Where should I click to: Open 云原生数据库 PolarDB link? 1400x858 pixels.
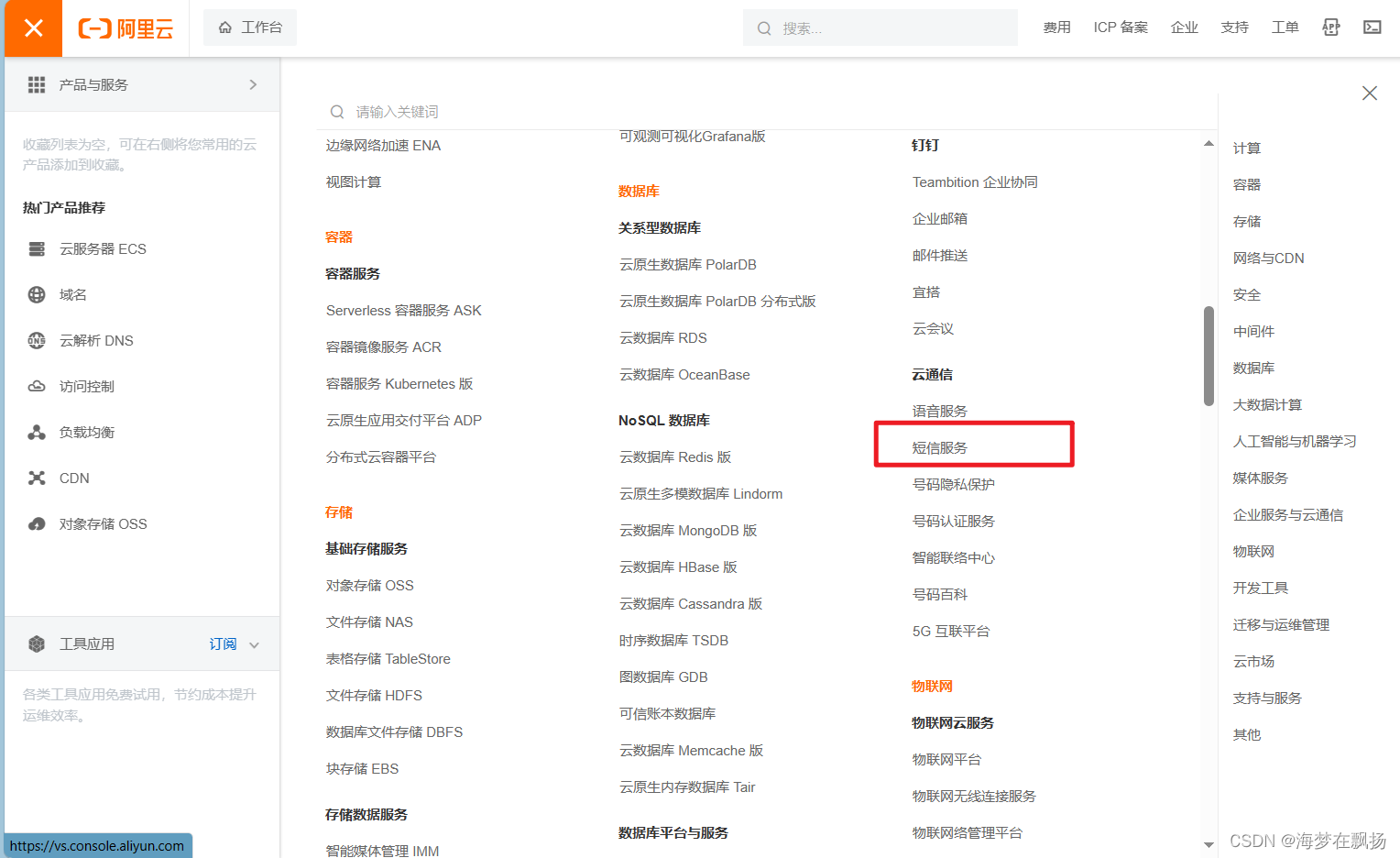pos(688,264)
